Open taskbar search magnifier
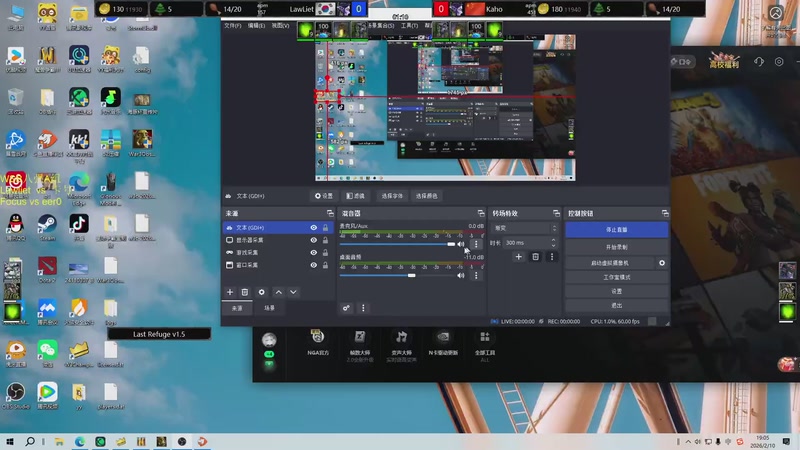Viewport: 800px width, 450px height. click(30, 441)
